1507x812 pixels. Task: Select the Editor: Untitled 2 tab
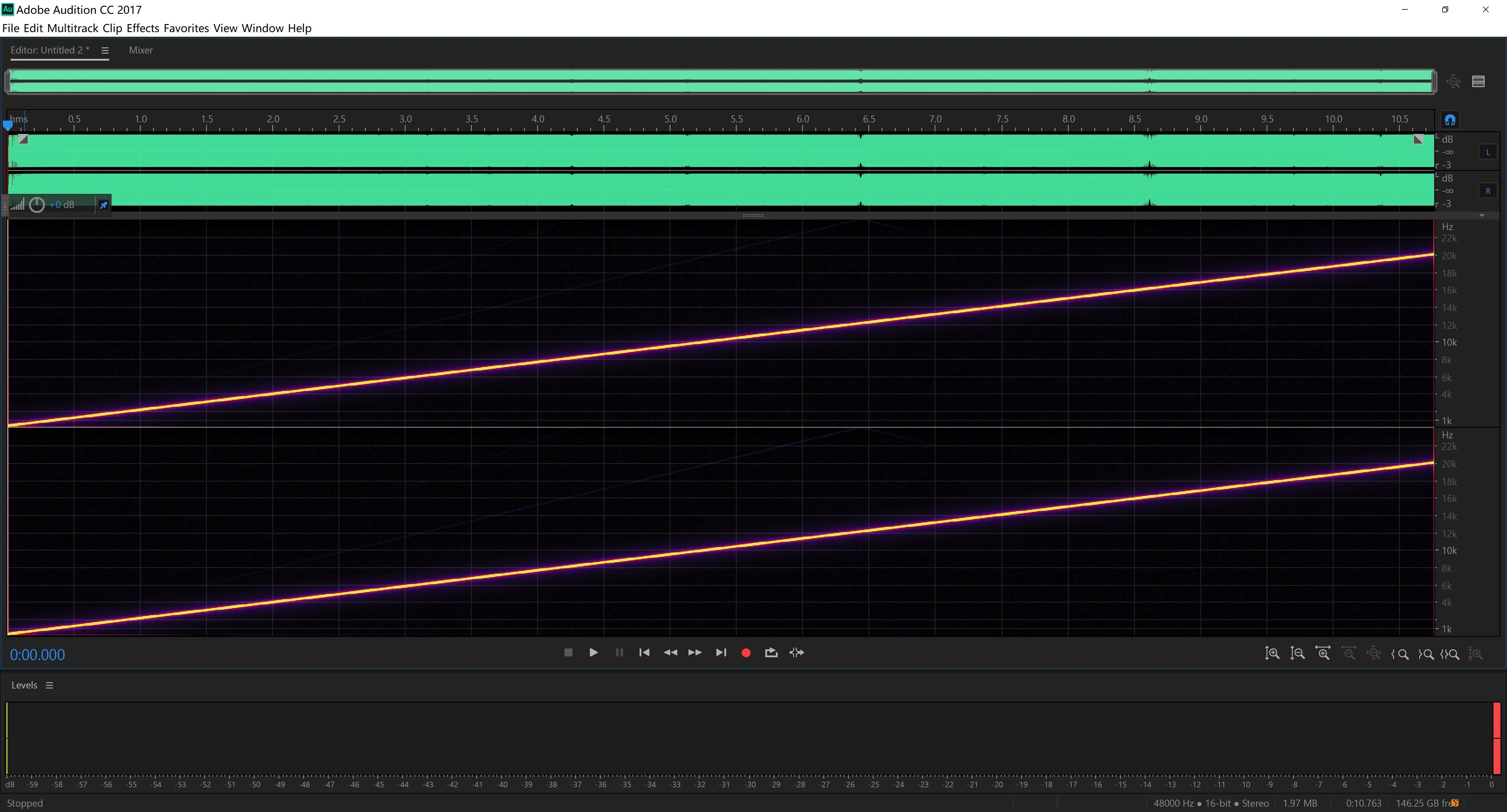[50, 50]
